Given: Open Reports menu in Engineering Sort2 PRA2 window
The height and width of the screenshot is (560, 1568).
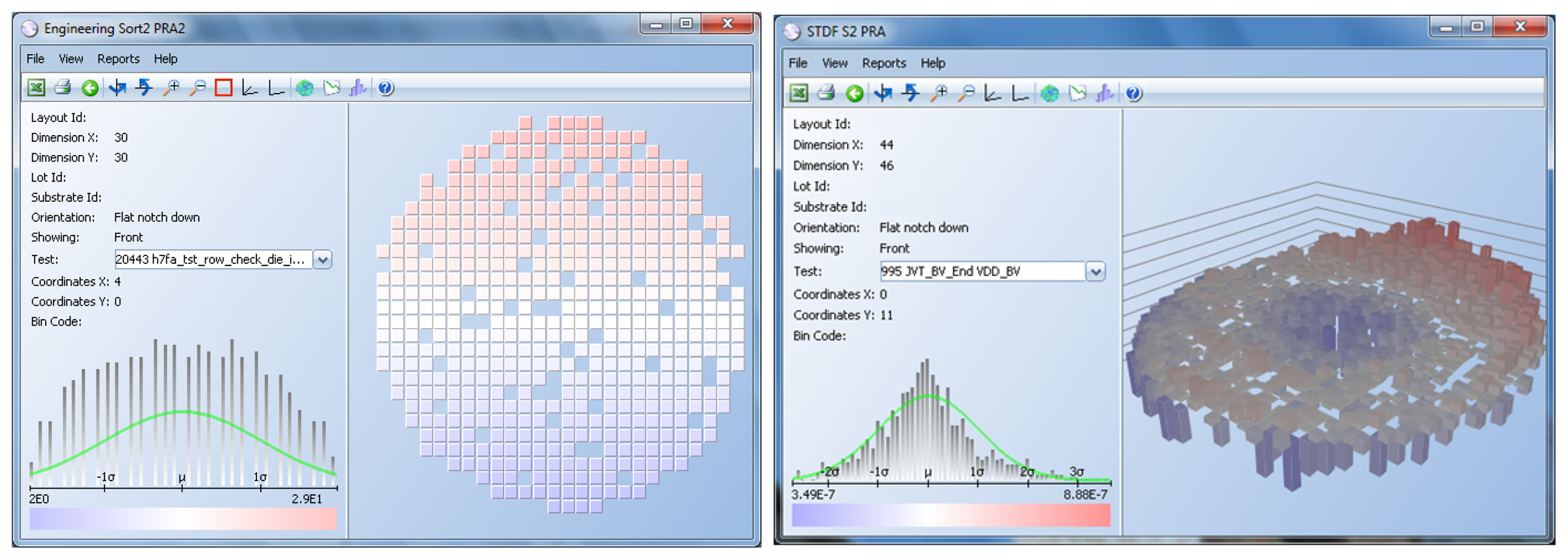Looking at the screenshot, I should (x=118, y=59).
